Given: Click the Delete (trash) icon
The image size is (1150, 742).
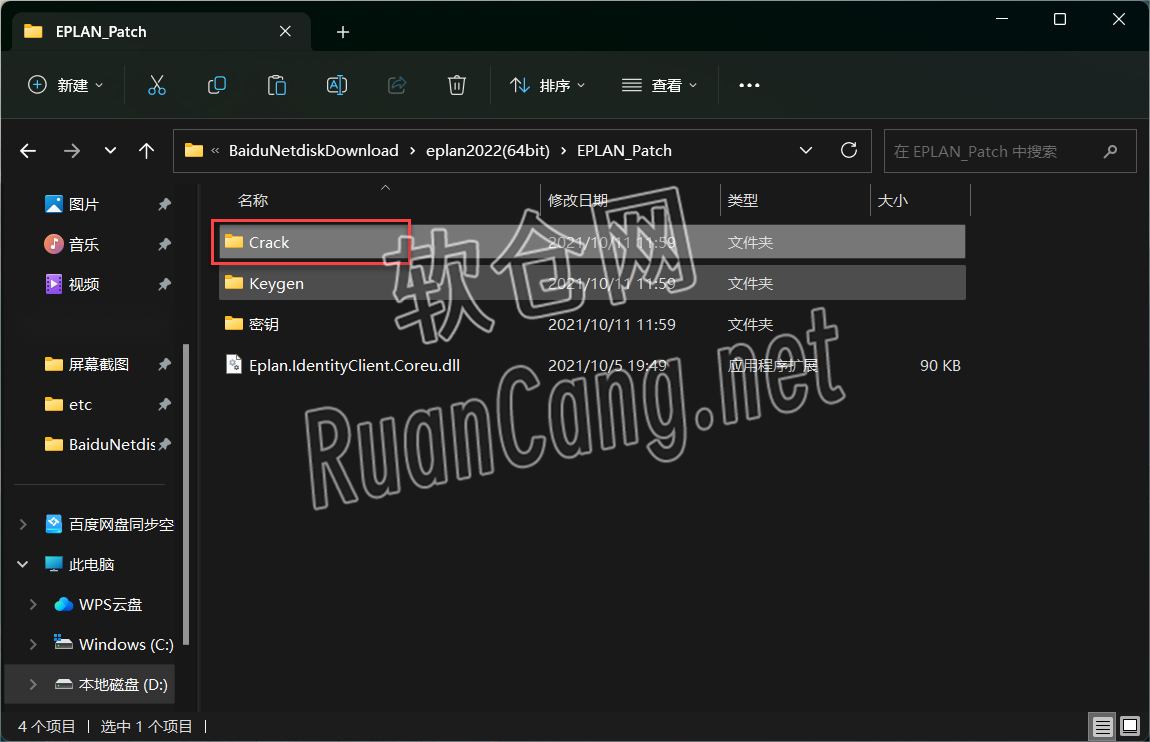Looking at the screenshot, I should 456,85.
